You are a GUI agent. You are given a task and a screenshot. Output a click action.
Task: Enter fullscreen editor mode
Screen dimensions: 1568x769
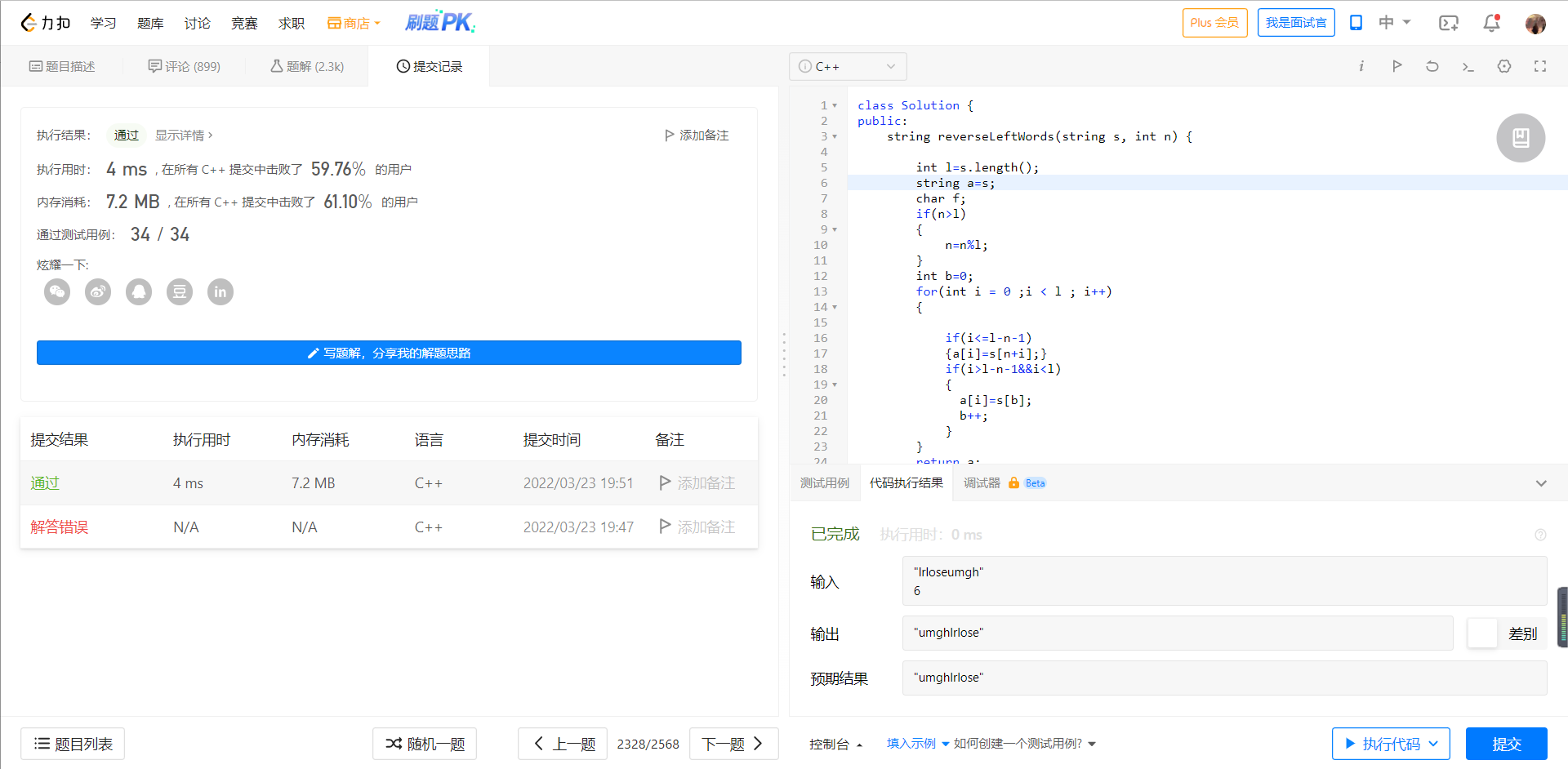1540,66
